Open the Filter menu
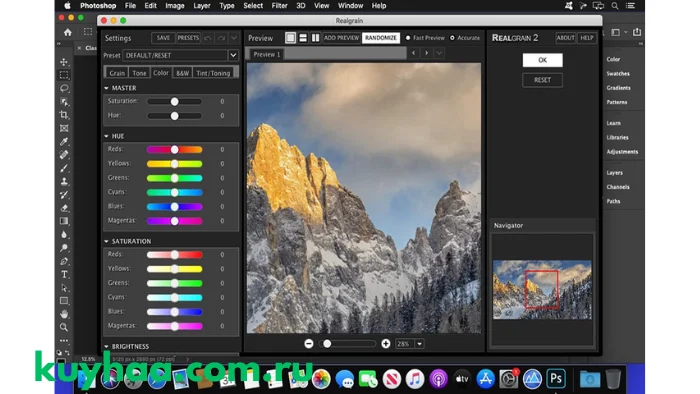The image size is (700, 394). coord(279,6)
